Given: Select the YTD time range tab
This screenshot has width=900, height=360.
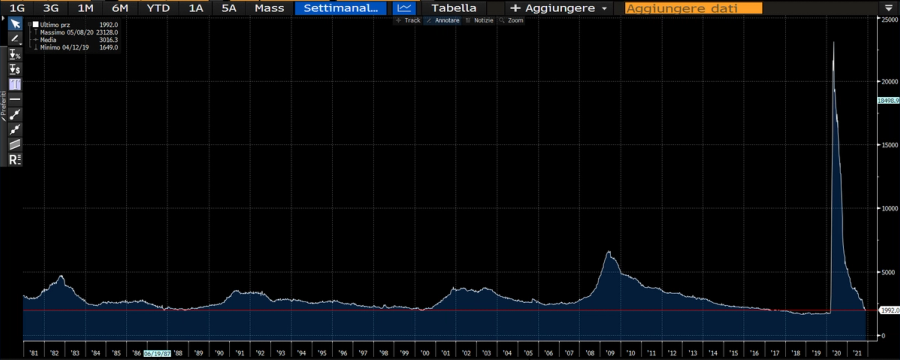Looking at the screenshot, I should coord(158,8).
